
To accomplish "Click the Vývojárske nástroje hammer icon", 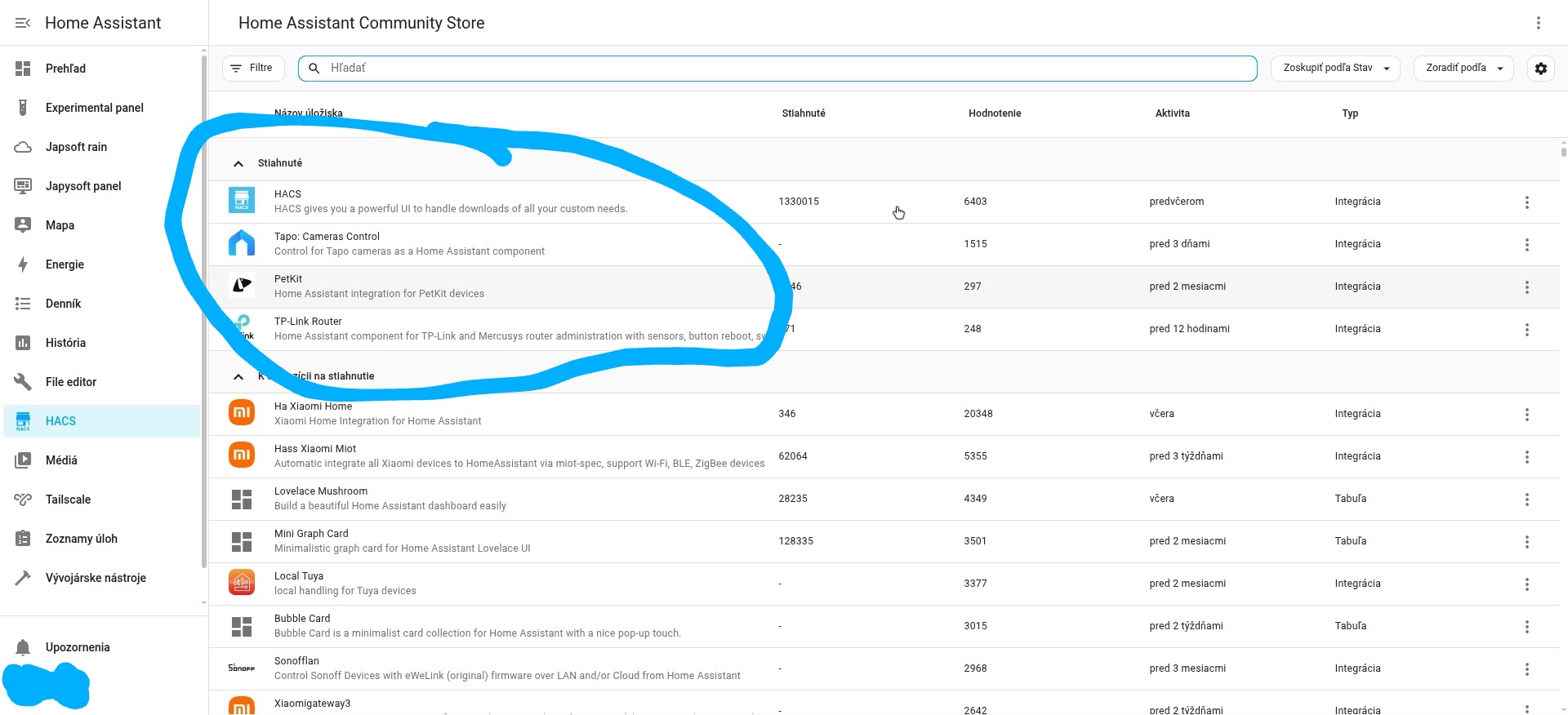I will coord(23,578).
